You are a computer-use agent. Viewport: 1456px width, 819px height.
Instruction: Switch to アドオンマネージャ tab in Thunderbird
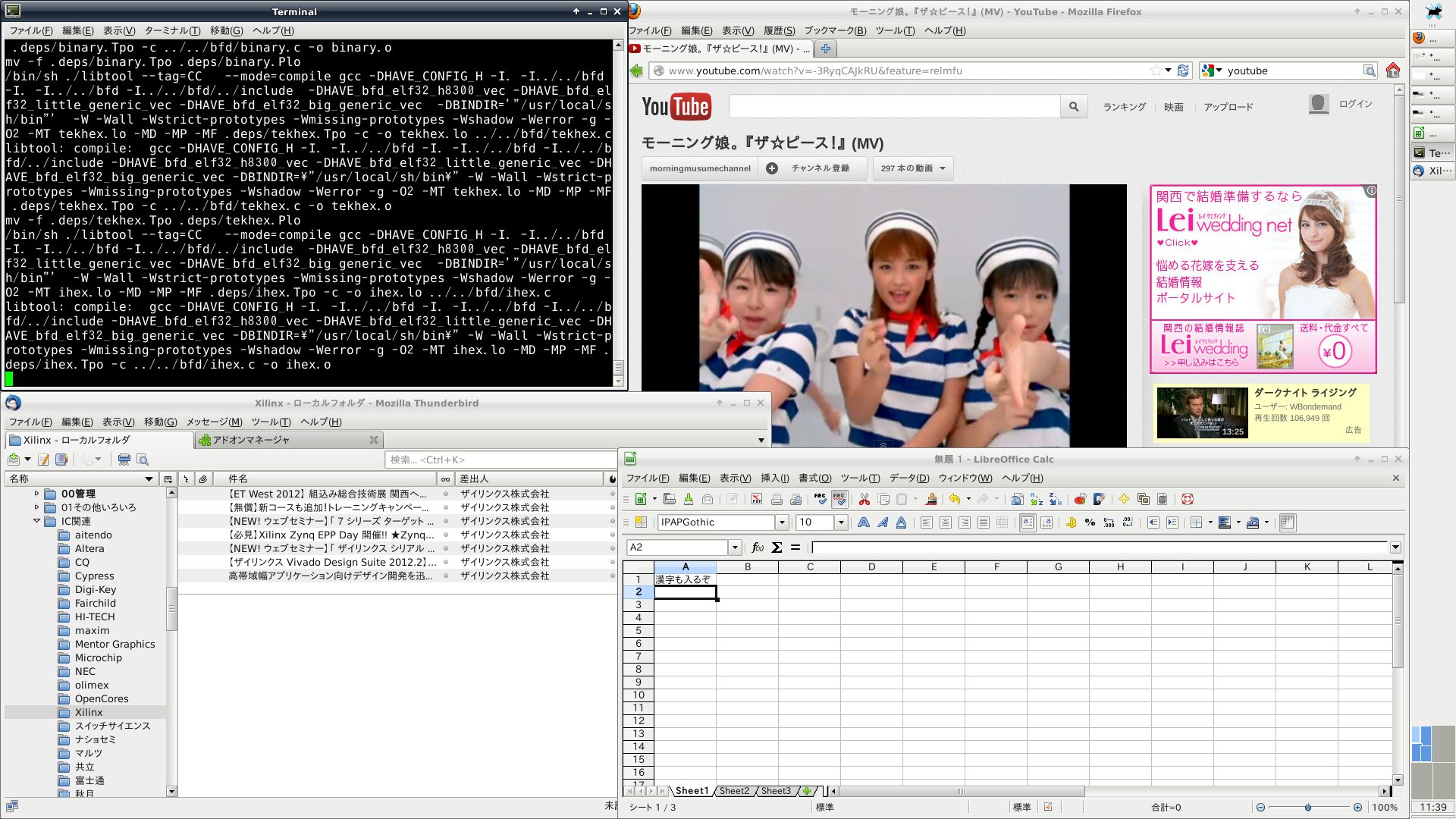(288, 440)
